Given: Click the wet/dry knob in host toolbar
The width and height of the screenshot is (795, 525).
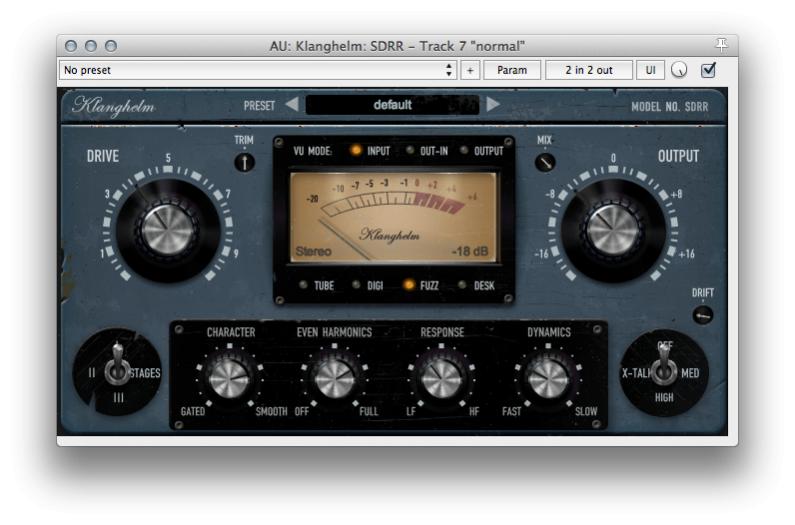Looking at the screenshot, I should [x=679, y=70].
